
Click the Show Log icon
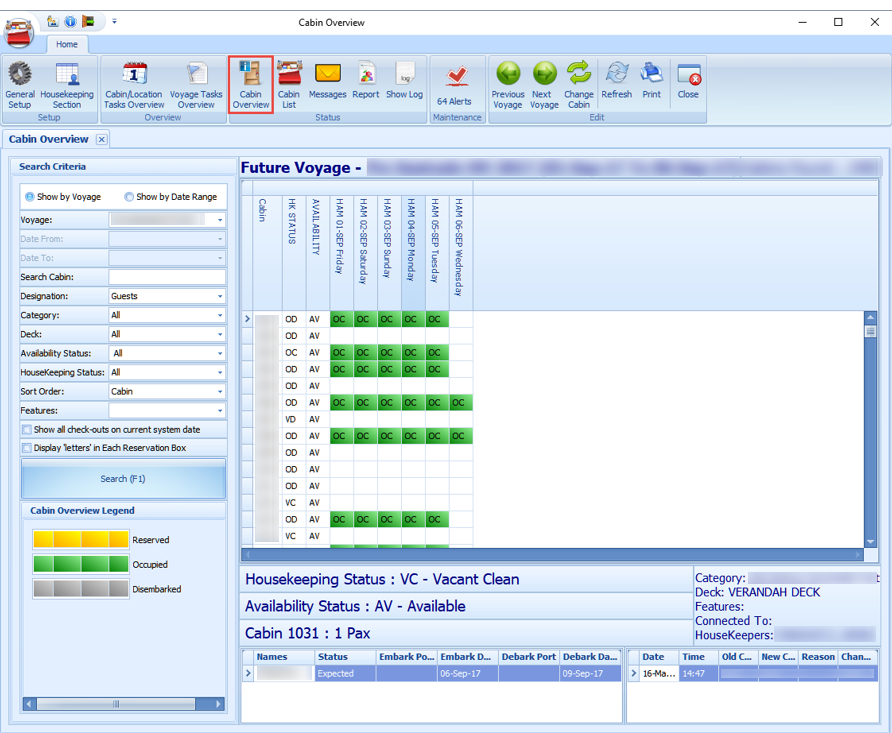(x=403, y=85)
